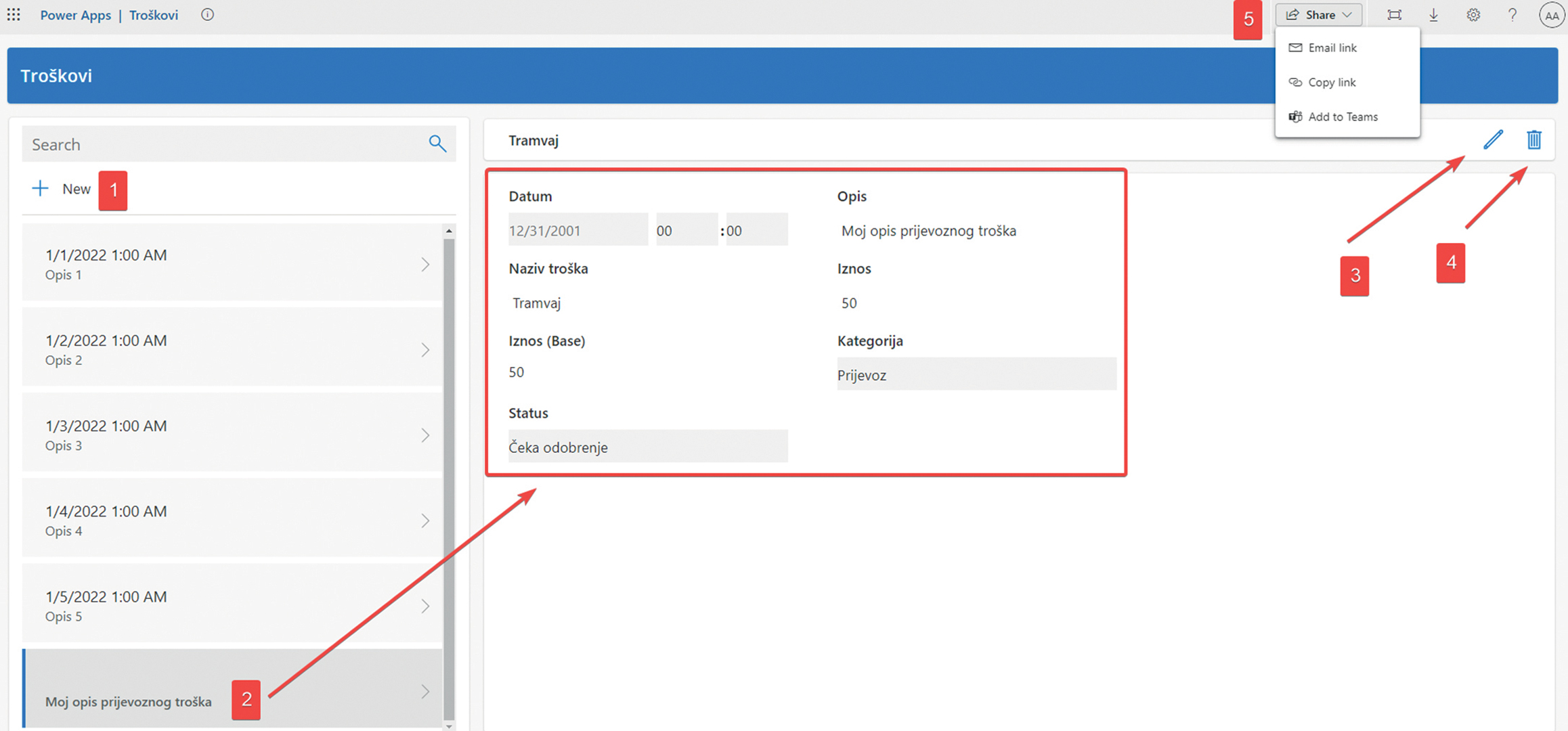Click the pencil edit icon
1568x731 pixels.
point(1493,139)
